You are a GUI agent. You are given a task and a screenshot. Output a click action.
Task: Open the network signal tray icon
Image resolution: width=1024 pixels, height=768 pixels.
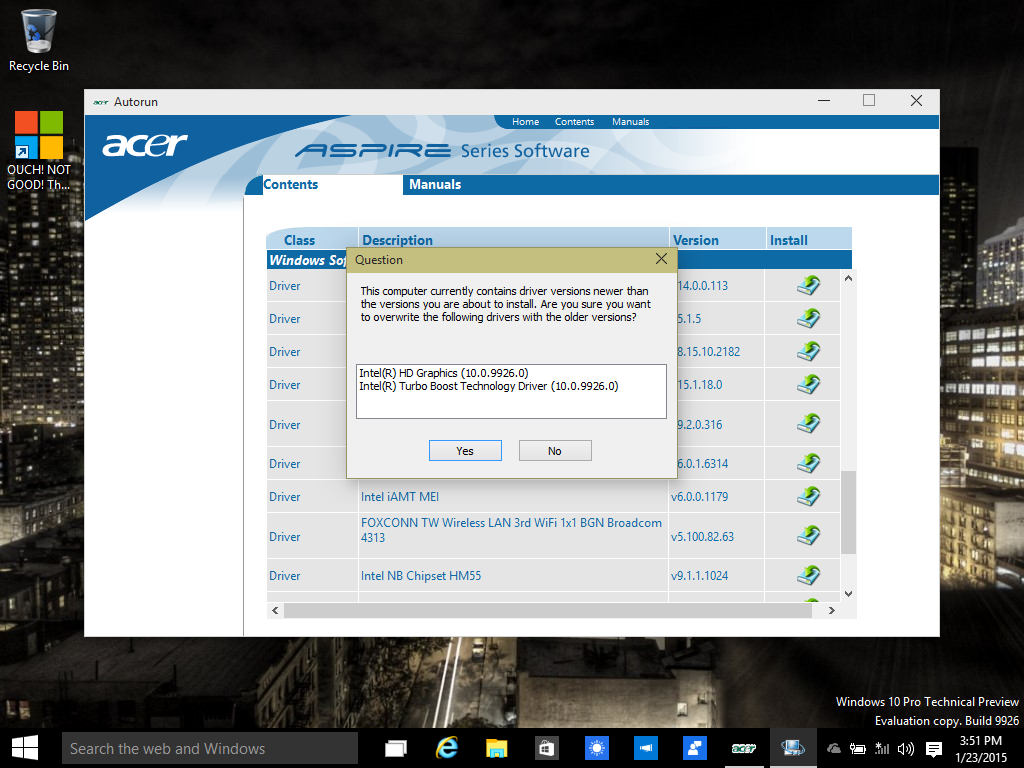pos(882,749)
